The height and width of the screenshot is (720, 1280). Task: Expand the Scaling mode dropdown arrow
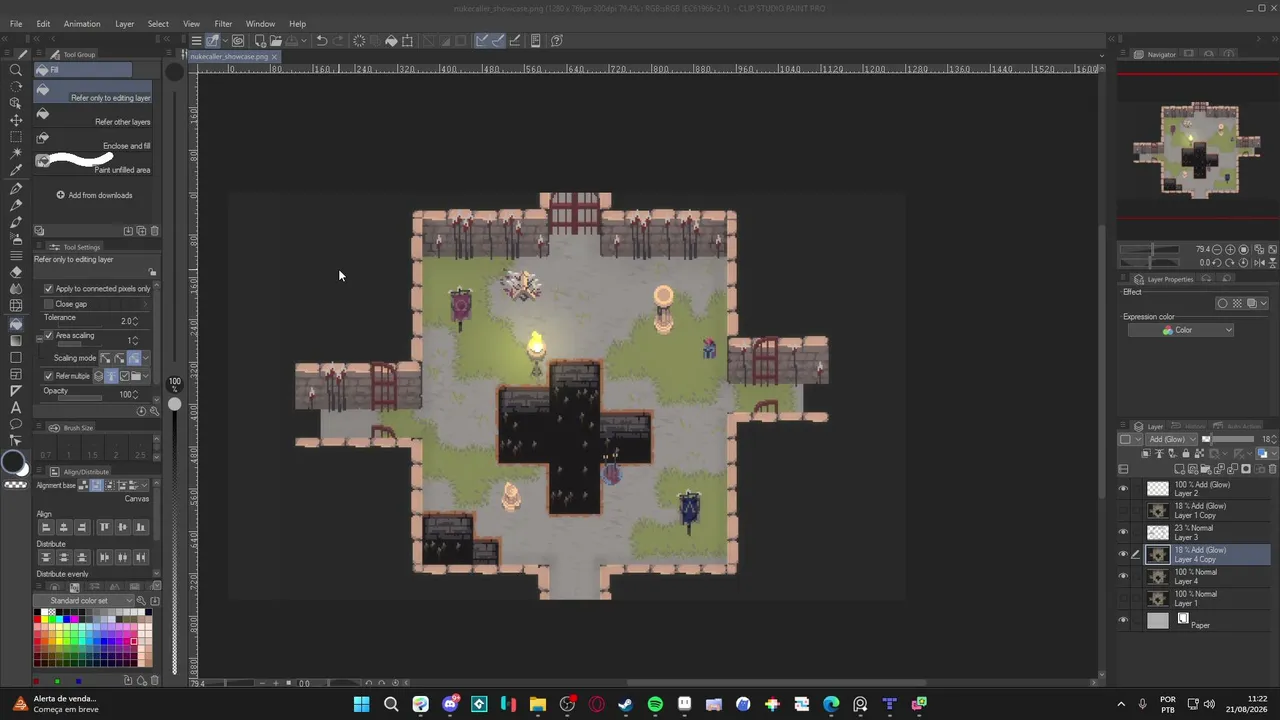tap(146, 358)
